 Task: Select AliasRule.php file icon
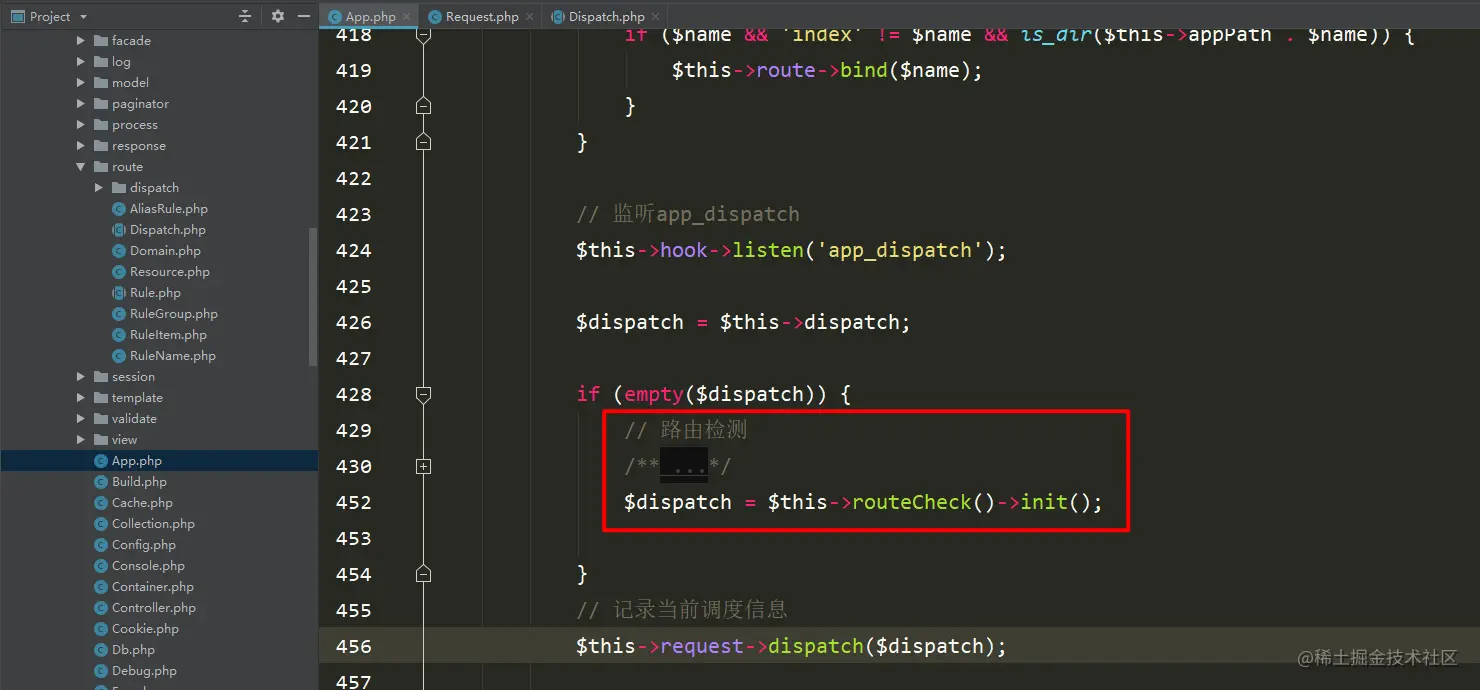pyautogui.click(x=119, y=209)
